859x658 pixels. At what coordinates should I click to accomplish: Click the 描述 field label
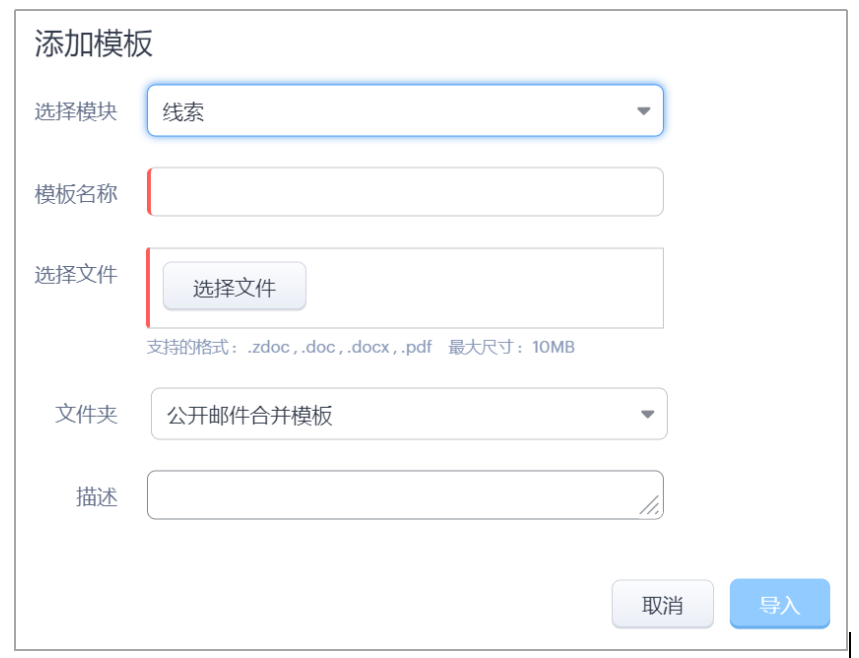pyautogui.click(x=97, y=496)
